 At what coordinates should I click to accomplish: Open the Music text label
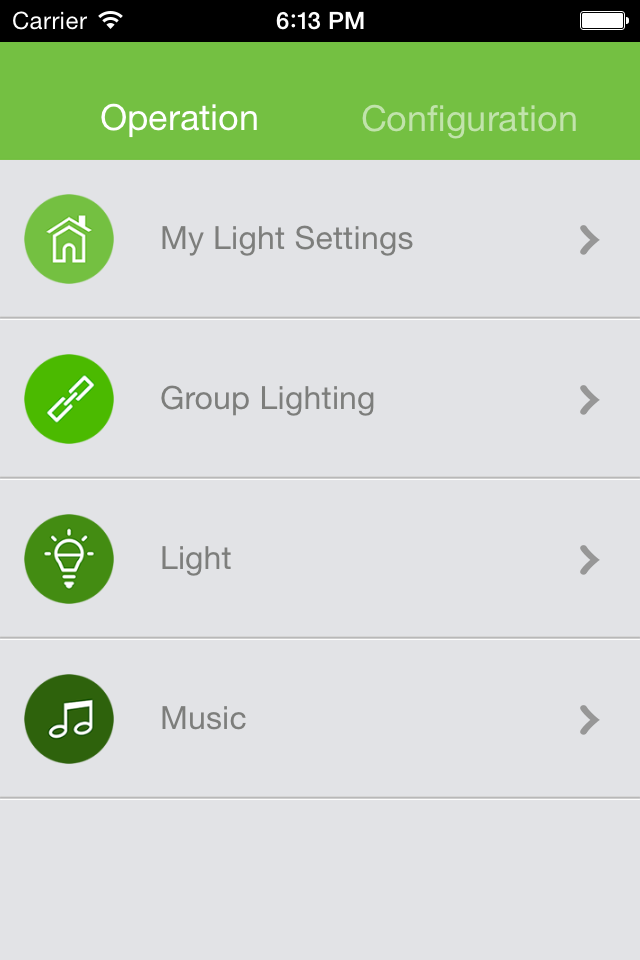203,719
